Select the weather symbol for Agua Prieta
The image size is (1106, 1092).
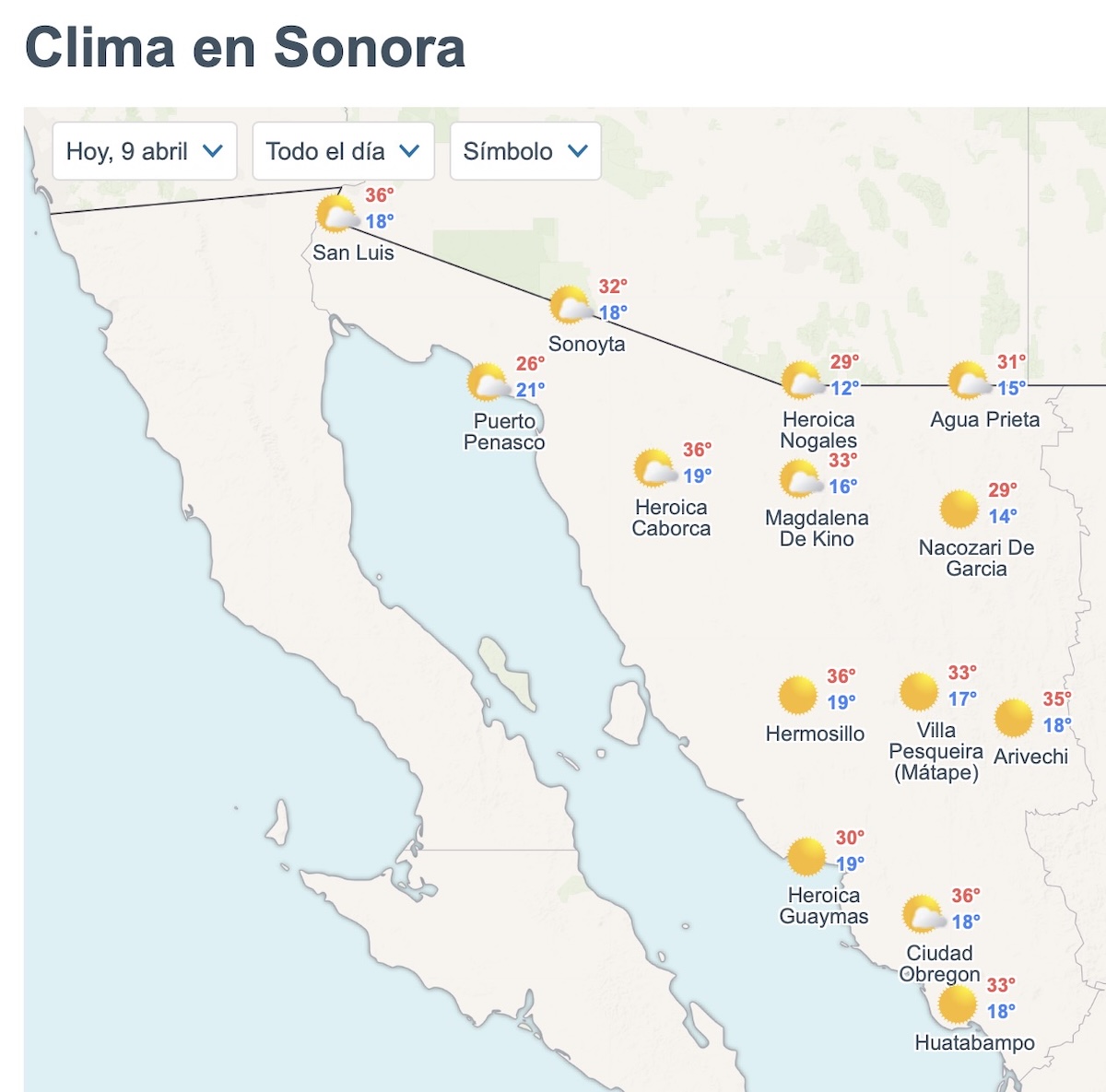pos(967,378)
